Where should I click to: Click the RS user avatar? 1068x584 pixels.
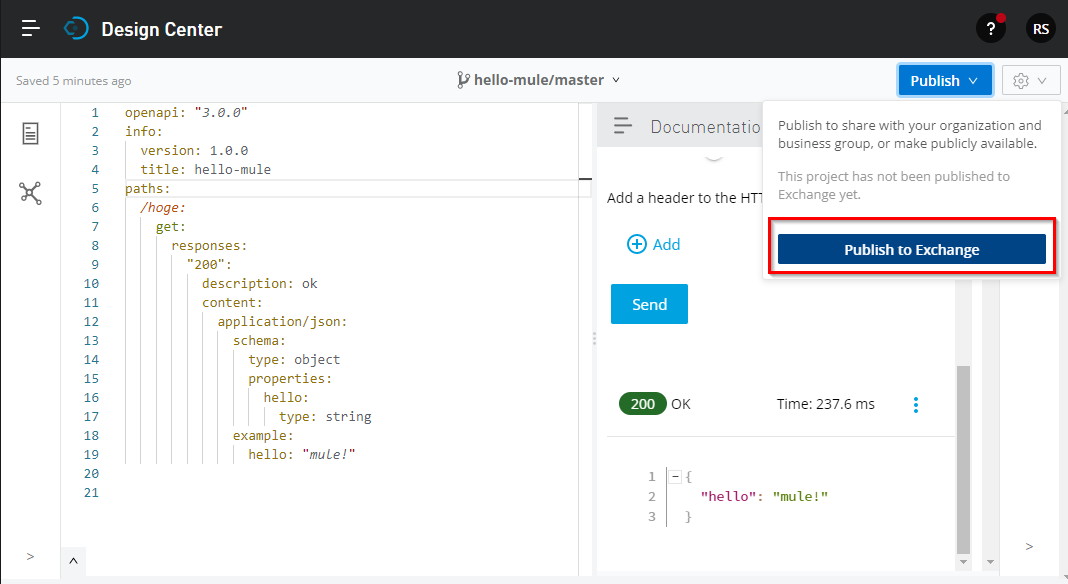[1040, 27]
